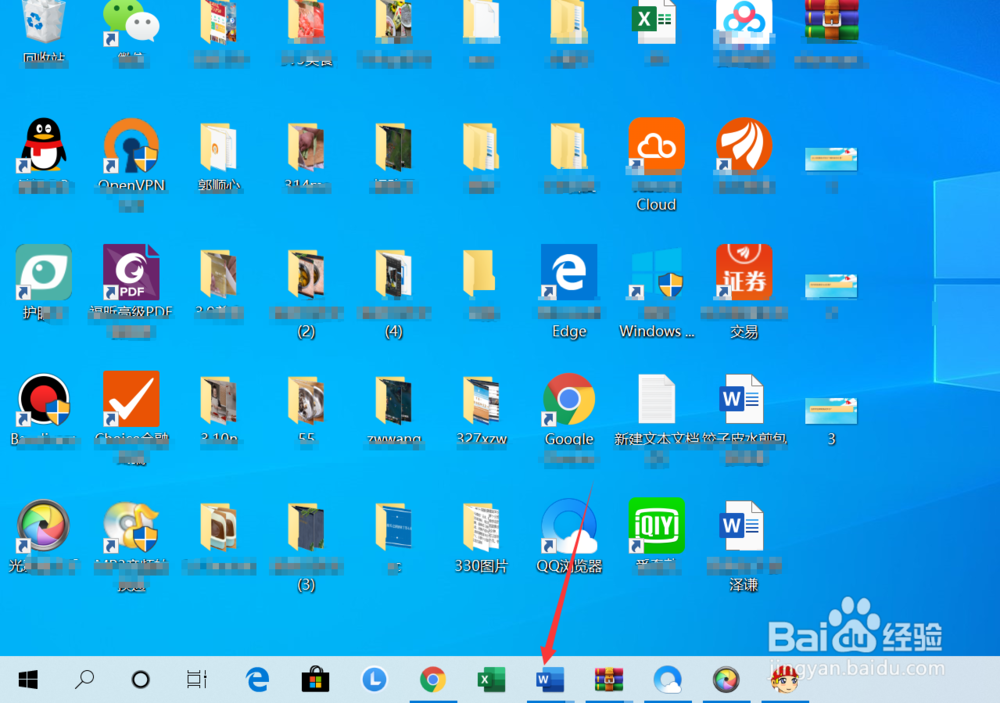This screenshot has width=1000, height=703.
Task: Open WinRAR from the taskbar
Action: pyautogui.click(x=608, y=680)
